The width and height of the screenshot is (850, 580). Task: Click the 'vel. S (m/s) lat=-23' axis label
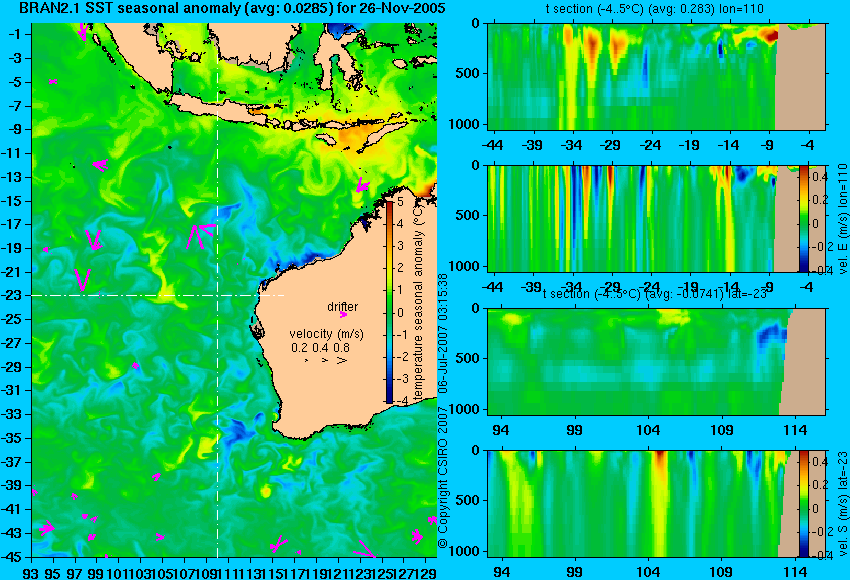pos(842,504)
